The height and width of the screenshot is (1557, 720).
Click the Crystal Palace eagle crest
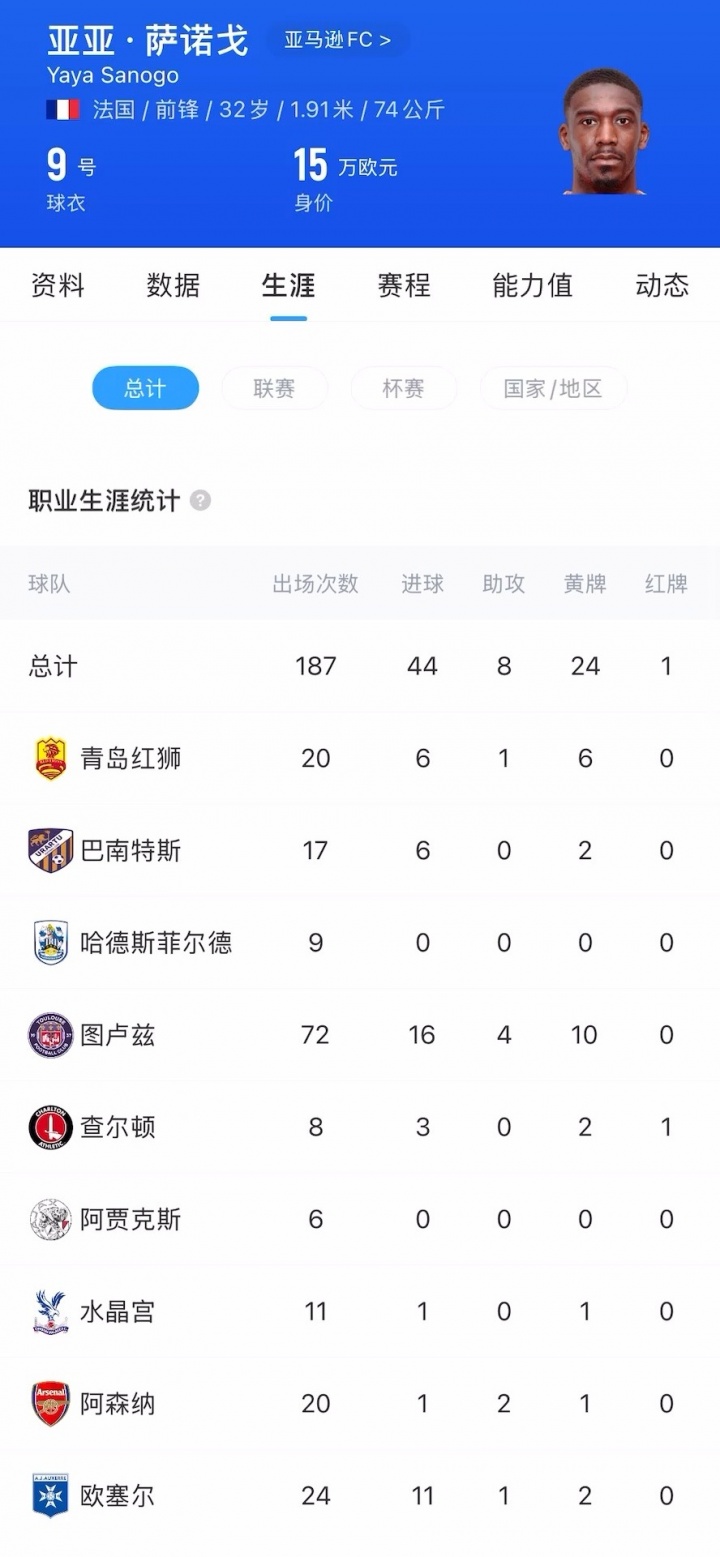pos(50,1311)
